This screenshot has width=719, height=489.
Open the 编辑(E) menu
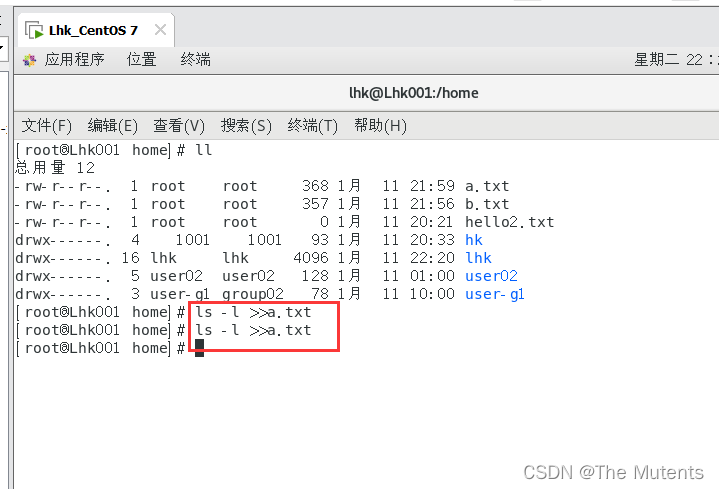[113, 125]
